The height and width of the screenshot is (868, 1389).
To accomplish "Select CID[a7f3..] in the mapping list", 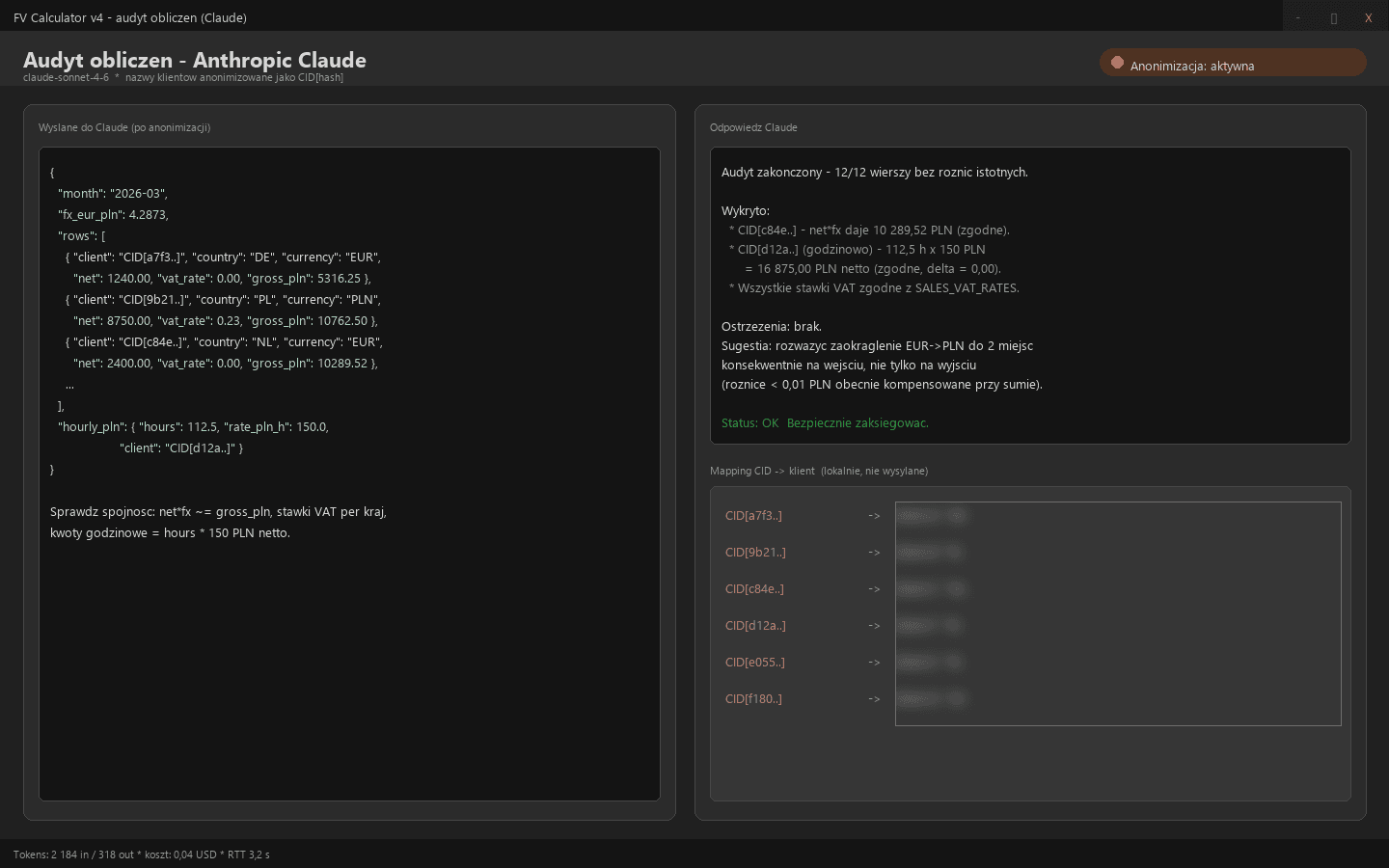I will point(753,516).
